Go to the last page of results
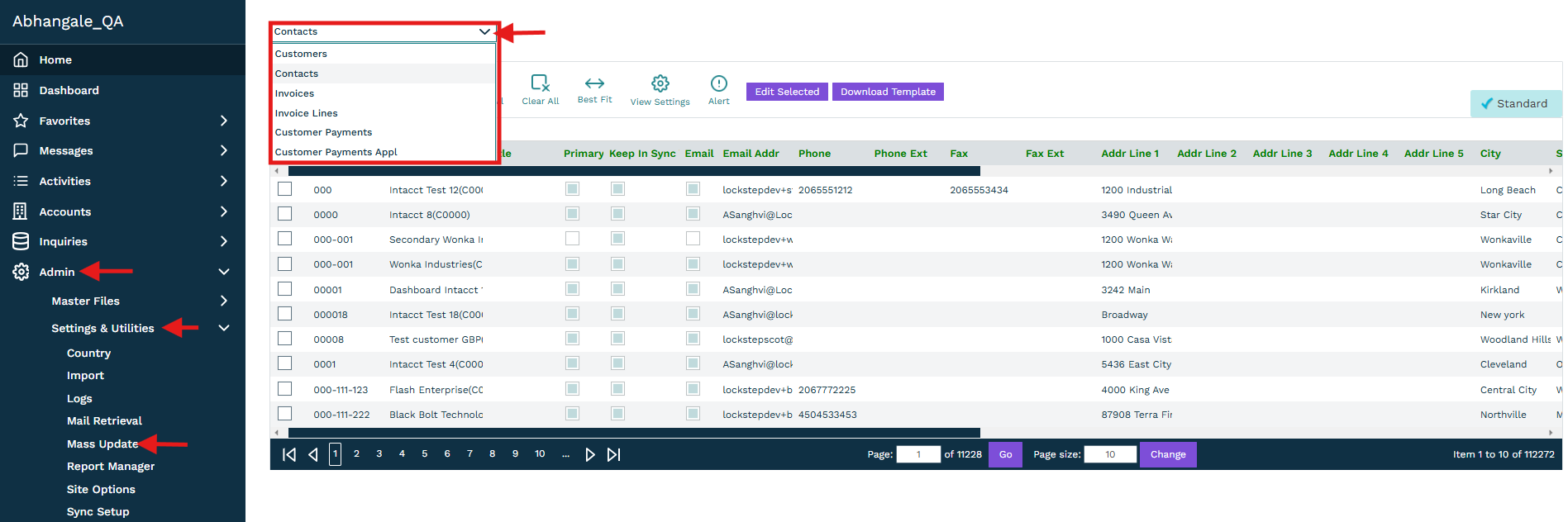This screenshot has height=522, width=1568. click(x=613, y=454)
